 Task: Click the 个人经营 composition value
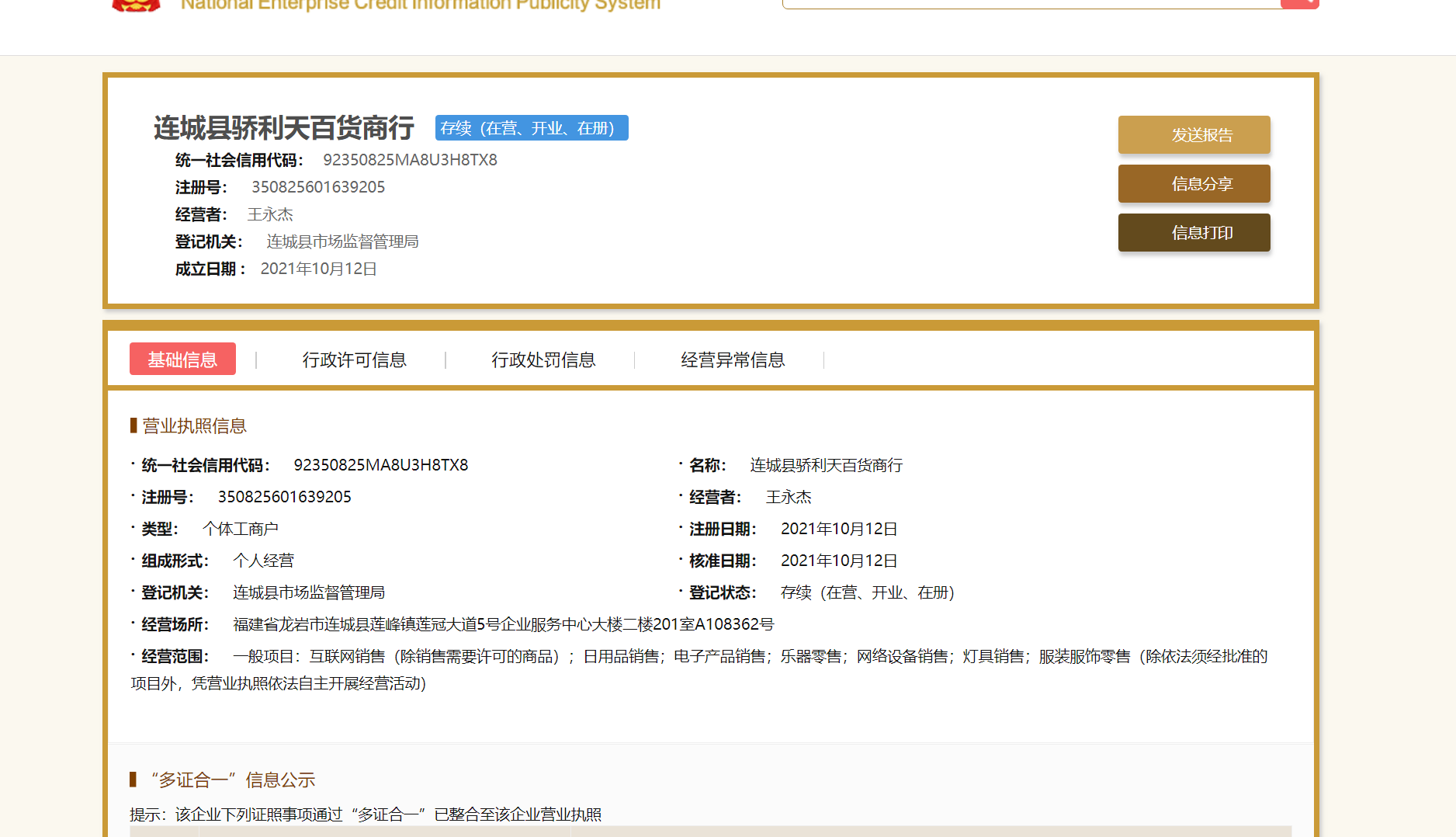tap(263, 561)
